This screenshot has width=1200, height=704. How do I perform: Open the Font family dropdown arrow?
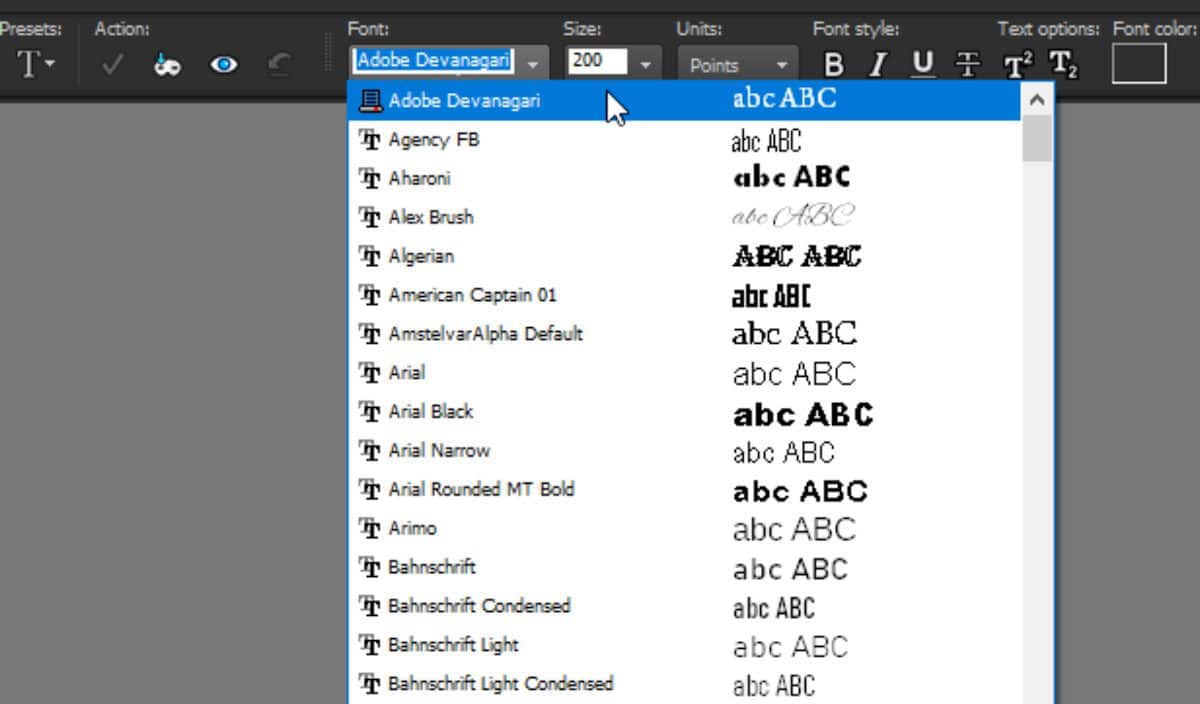pos(533,64)
